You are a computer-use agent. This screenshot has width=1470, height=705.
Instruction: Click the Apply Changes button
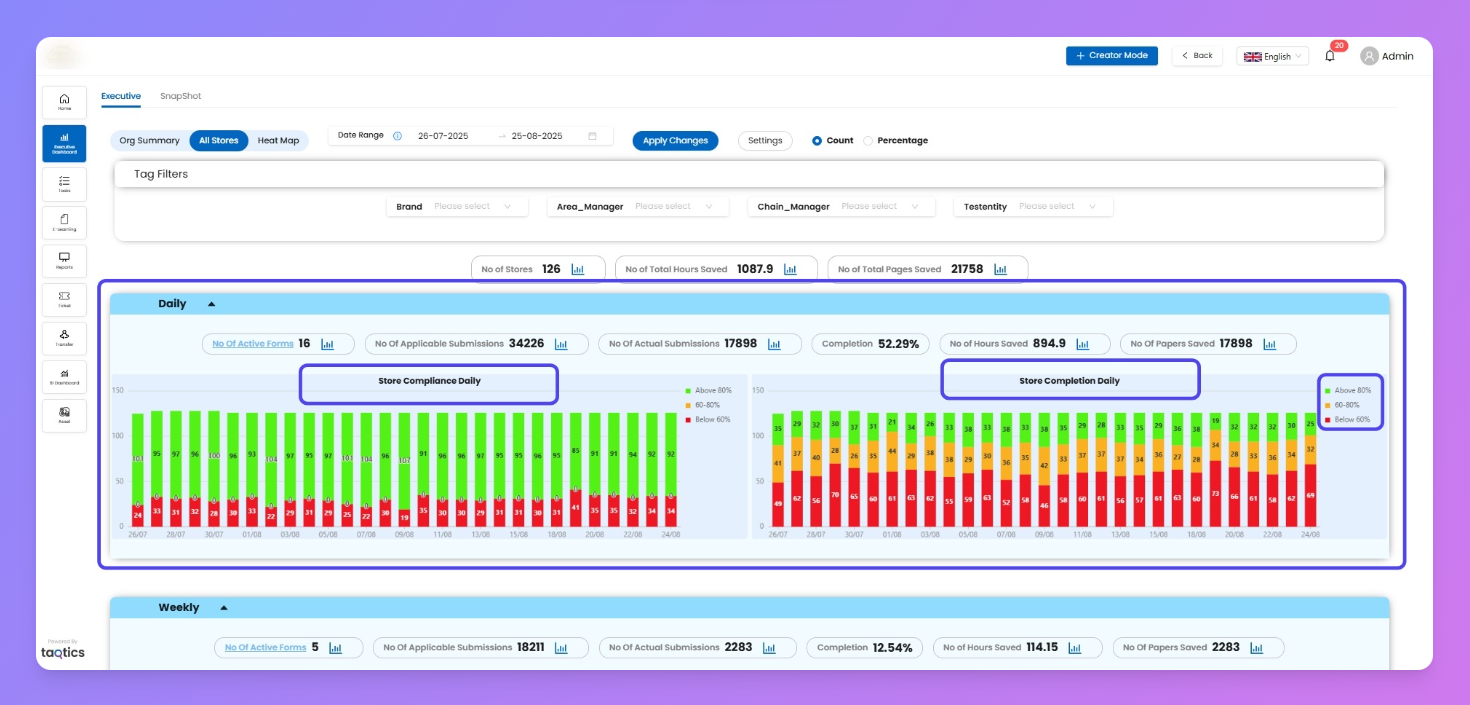(675, 141)
